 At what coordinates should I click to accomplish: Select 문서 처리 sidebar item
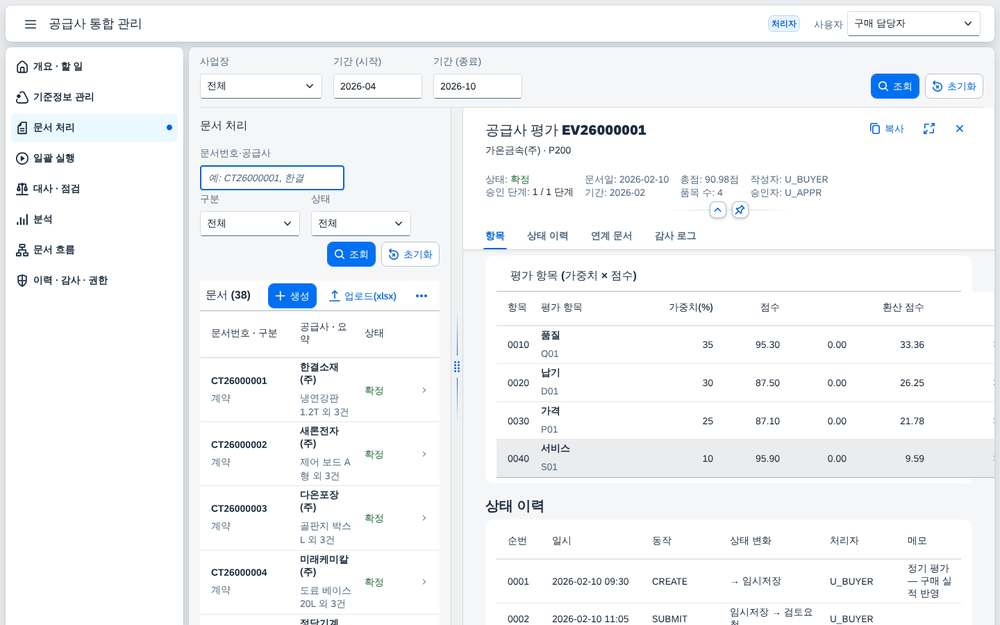tap(94, 128)
